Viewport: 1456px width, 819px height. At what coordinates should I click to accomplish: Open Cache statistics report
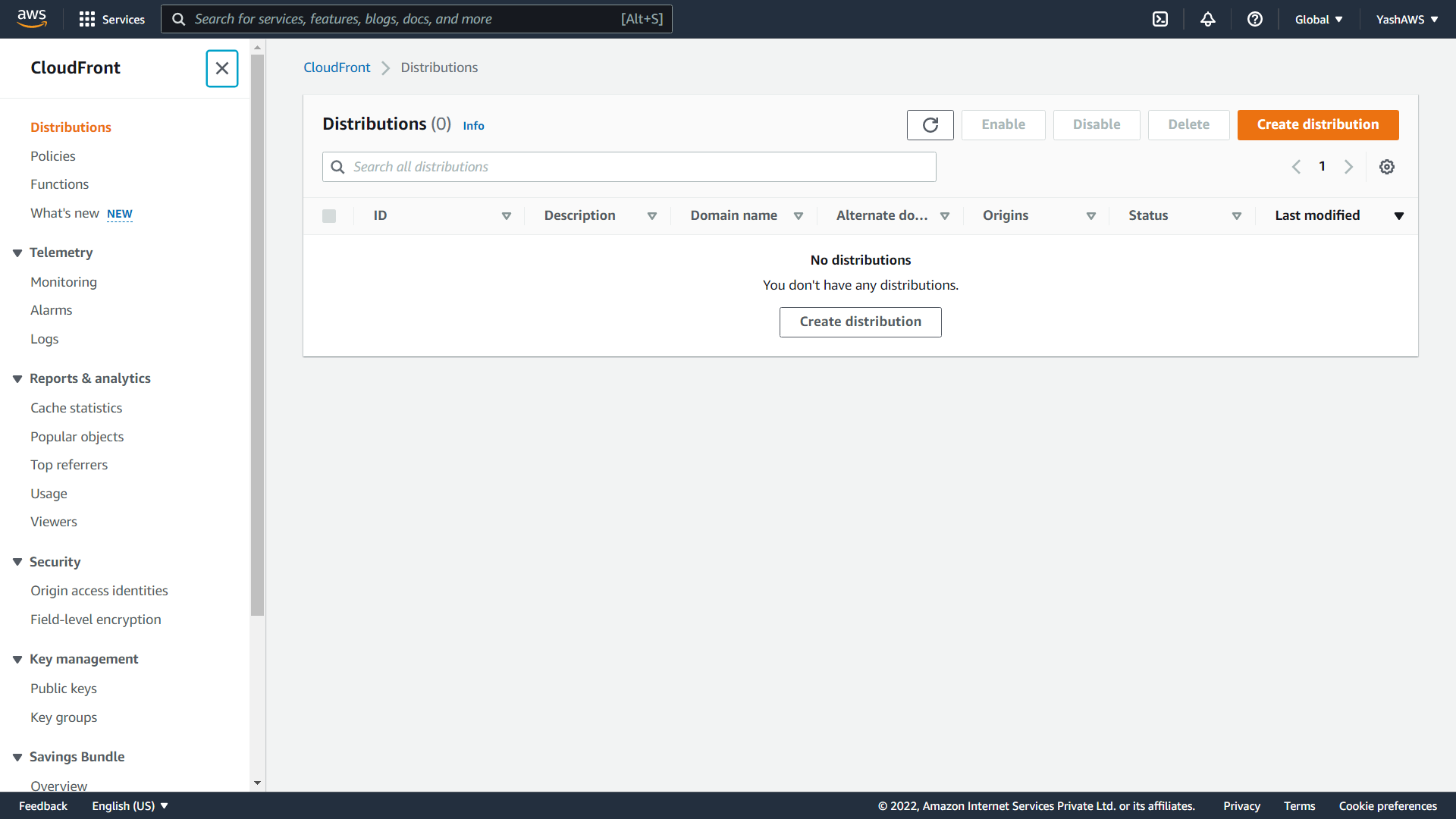[x=76, y=408]
